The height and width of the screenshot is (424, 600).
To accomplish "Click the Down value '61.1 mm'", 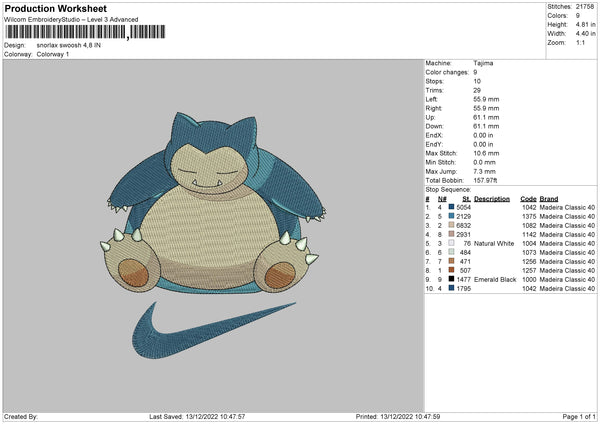I will [x=486, y=126].
